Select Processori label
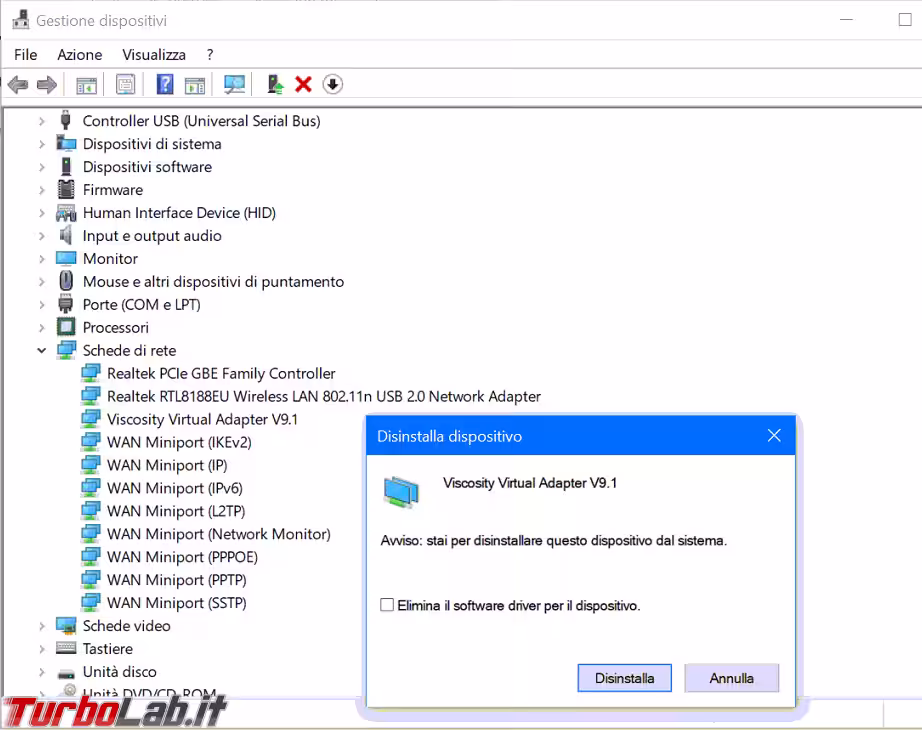The height and width of the screenshot is (730, 922). [116, 328]
